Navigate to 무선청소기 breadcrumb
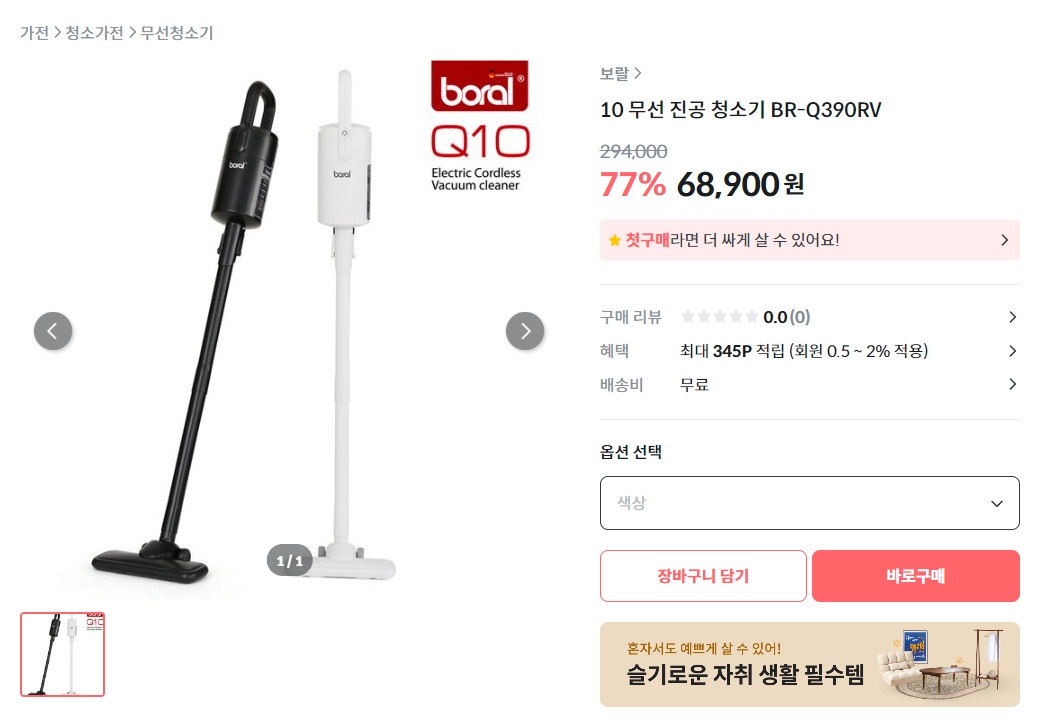1049x726 pixels. tap(177, 33)
